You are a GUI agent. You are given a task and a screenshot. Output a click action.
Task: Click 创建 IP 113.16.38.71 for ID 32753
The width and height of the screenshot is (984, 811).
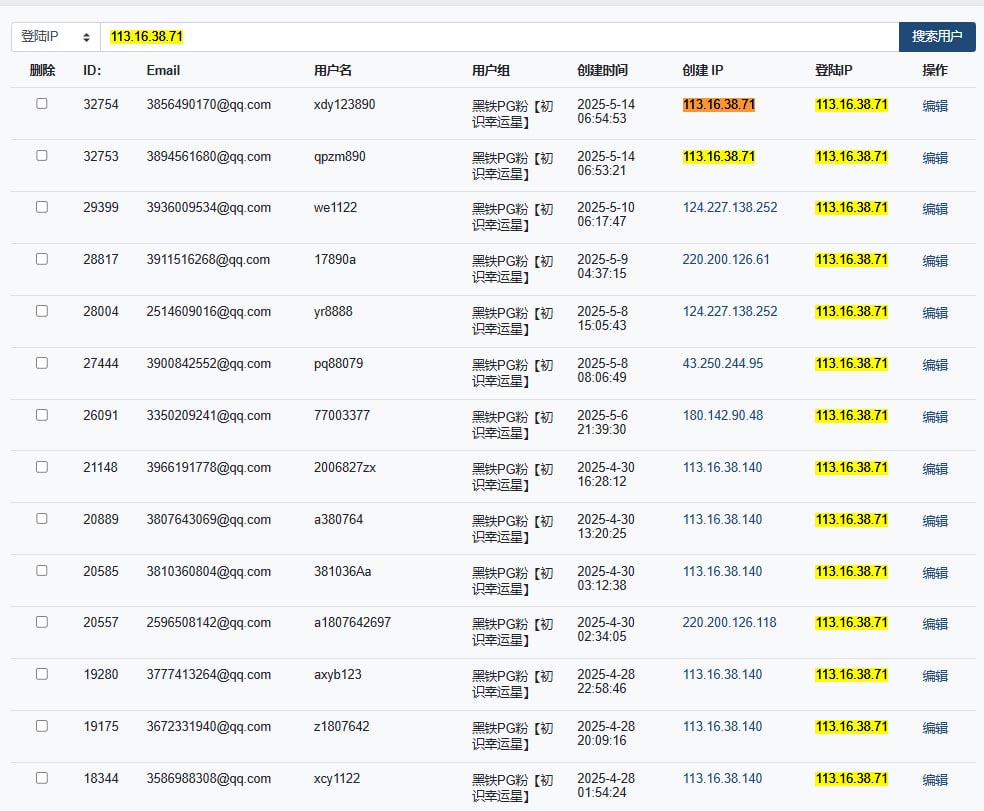(719, 157)
